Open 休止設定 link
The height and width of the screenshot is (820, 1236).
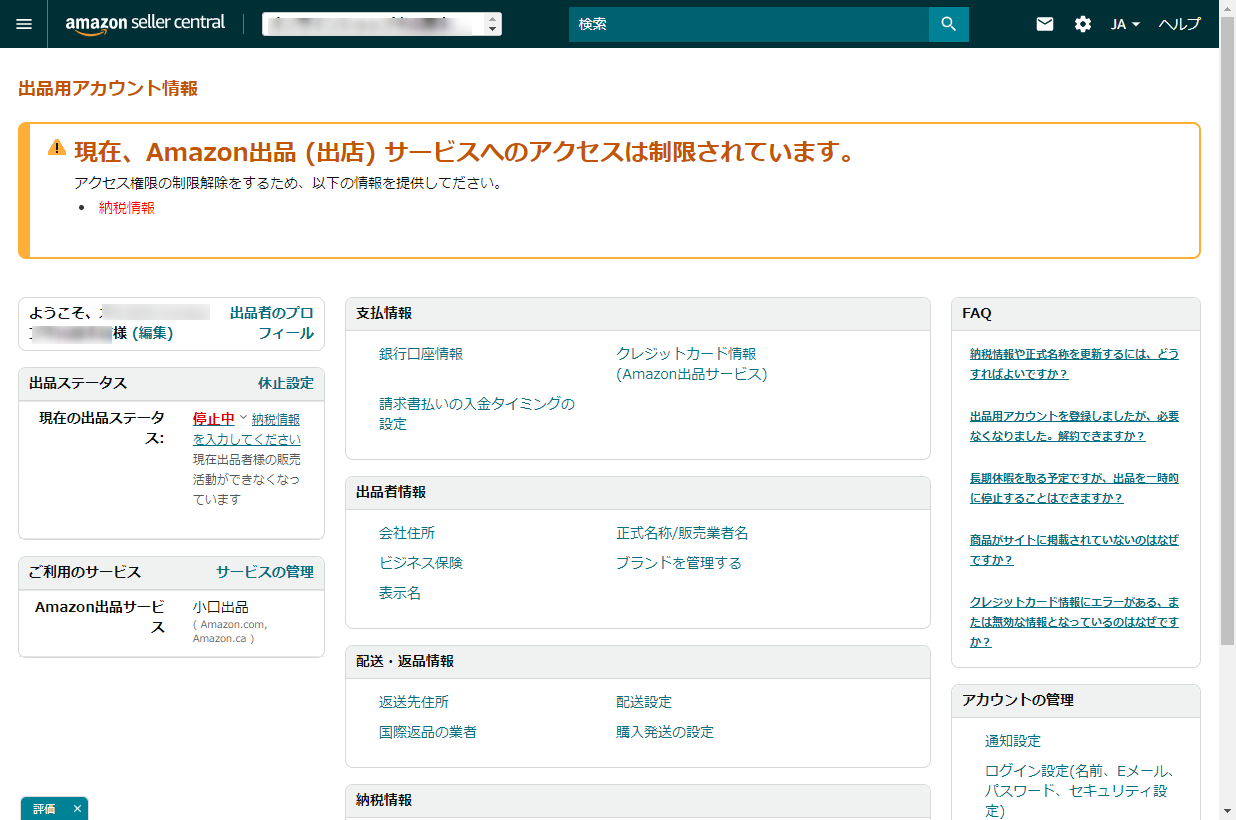(285, 383)
